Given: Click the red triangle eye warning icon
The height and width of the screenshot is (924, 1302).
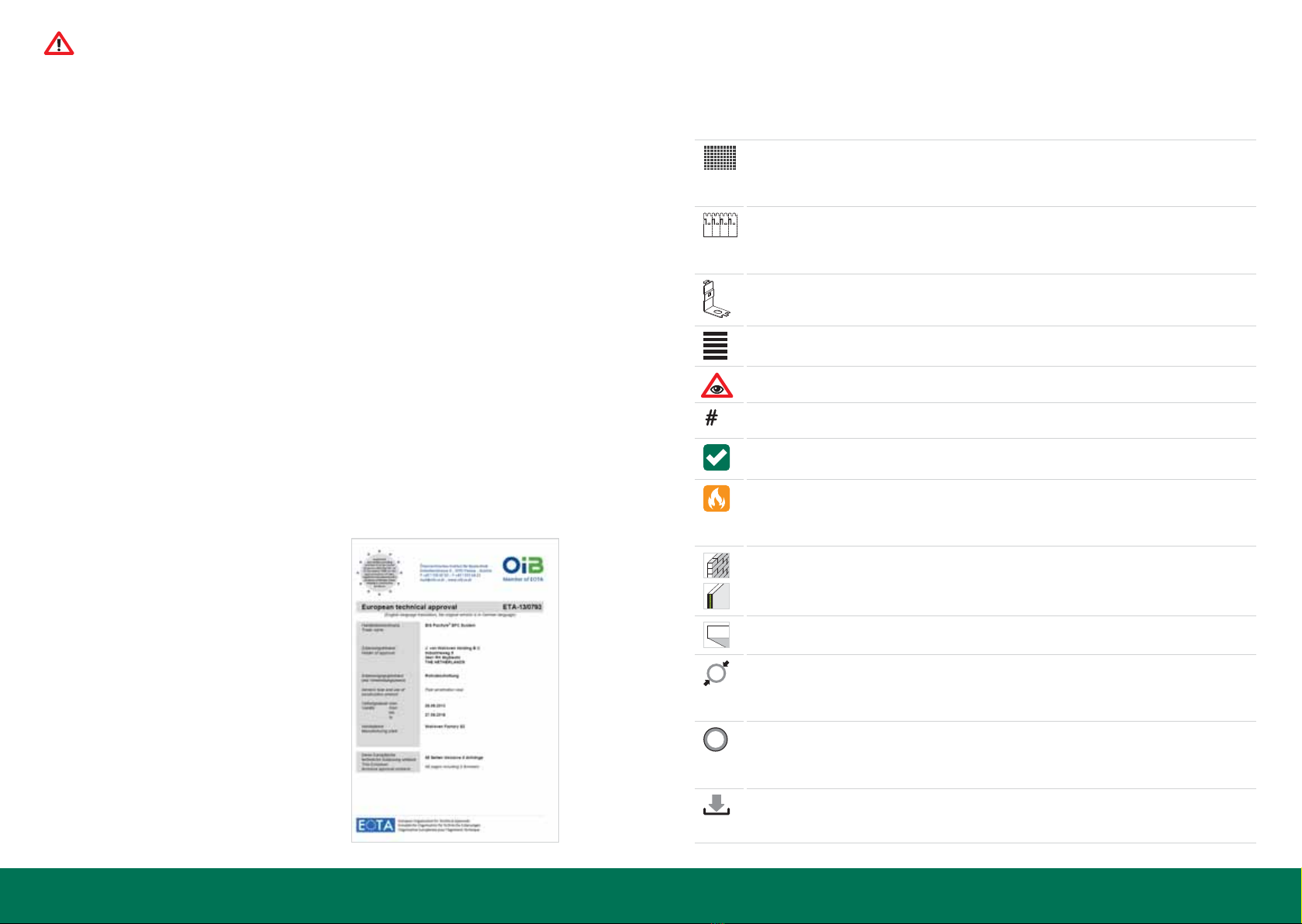Looking at the screenshot, I should [717, 386].
